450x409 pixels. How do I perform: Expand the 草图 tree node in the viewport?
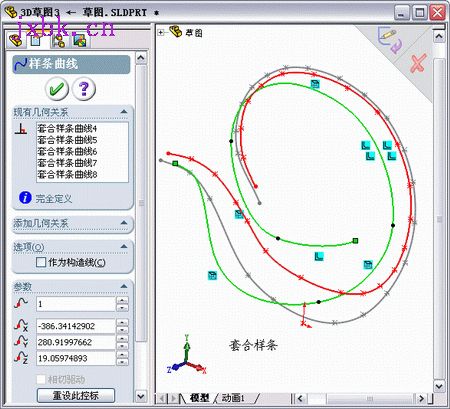coord(161,32)
